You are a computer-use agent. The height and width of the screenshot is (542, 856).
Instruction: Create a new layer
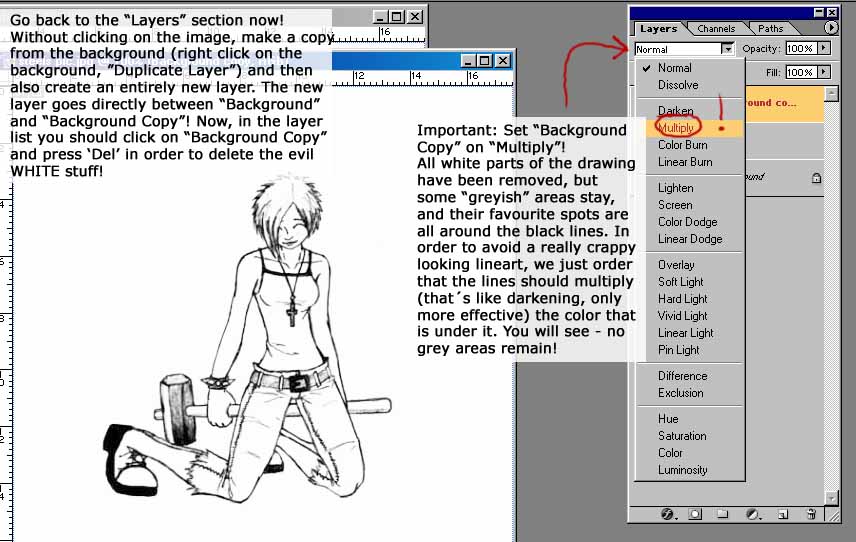[x=783, y=514]
